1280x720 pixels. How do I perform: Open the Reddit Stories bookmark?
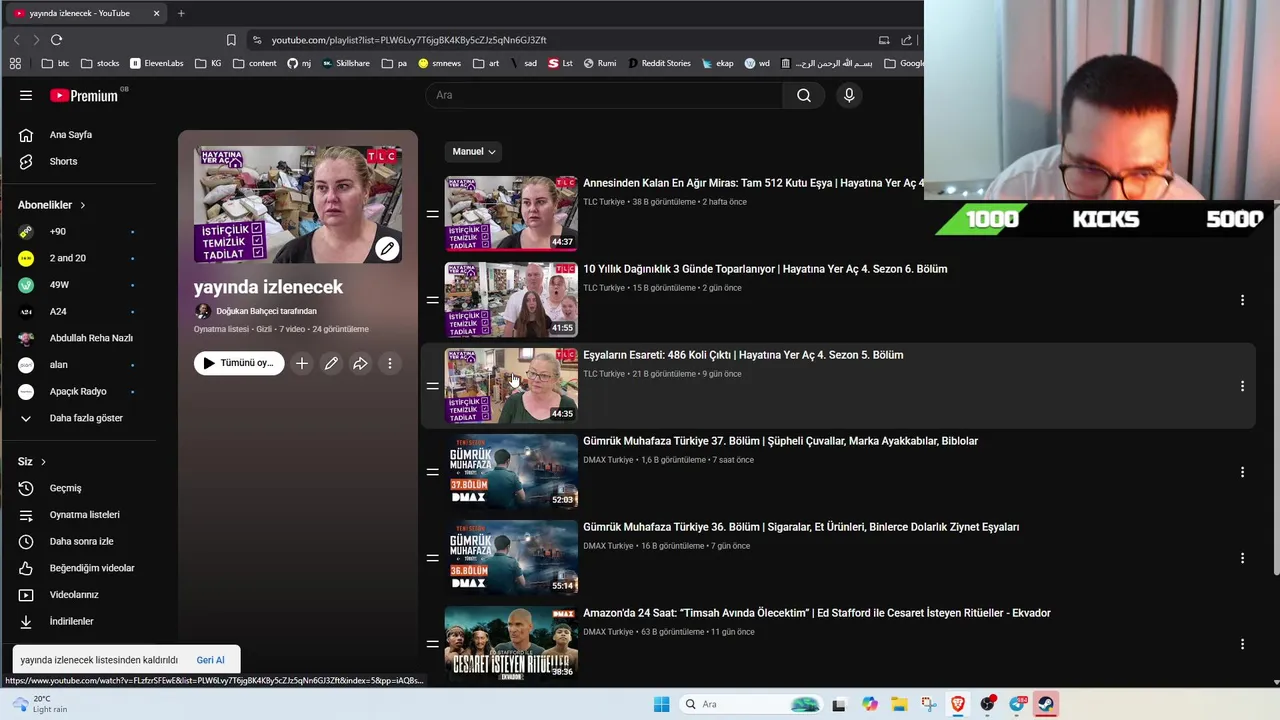coord(659,63)
